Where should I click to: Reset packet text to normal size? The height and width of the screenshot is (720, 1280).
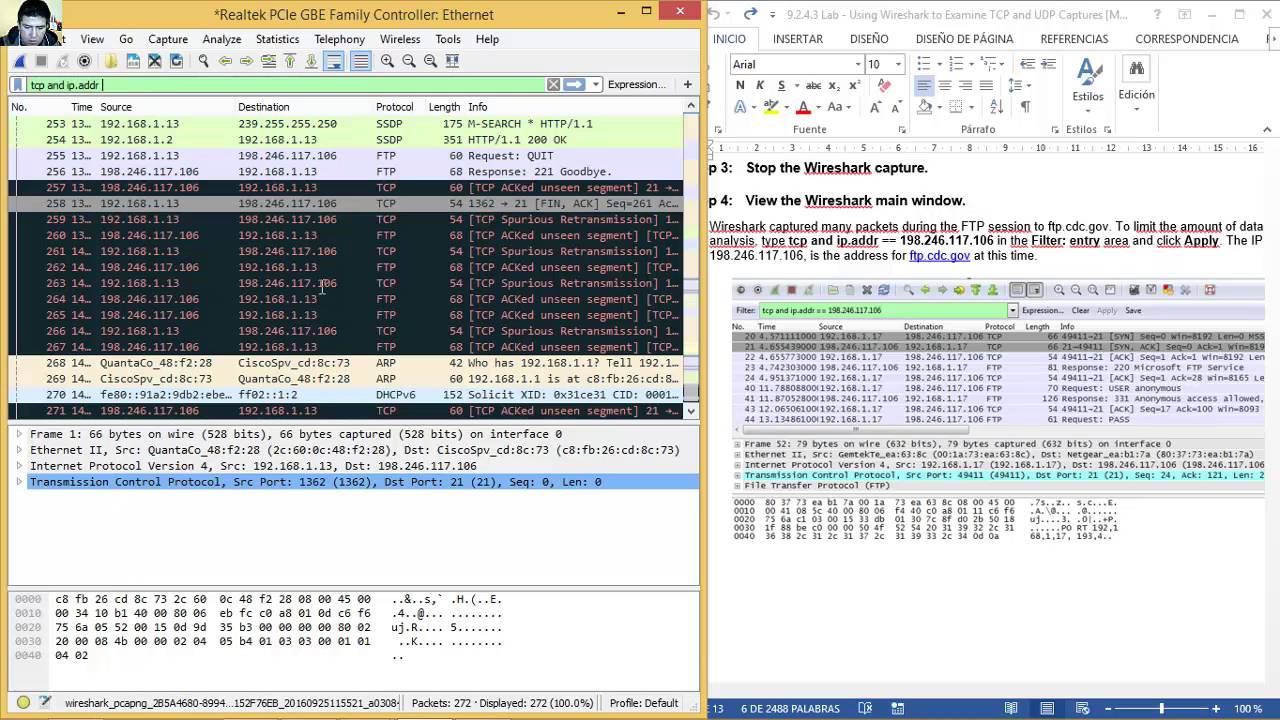[x=430, y=61]
